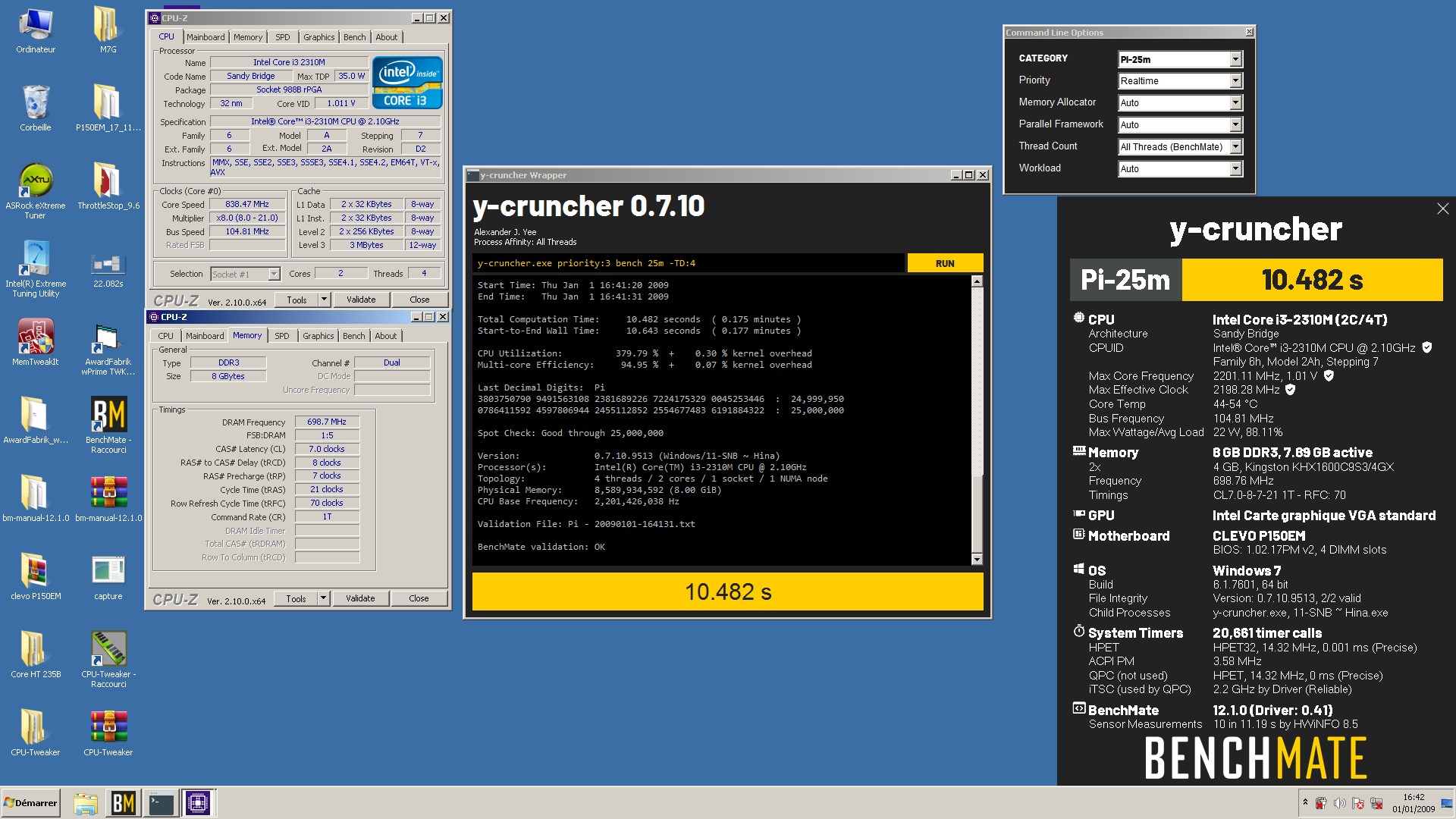Open the P150EM_17_11 folder

coord(108,108)
